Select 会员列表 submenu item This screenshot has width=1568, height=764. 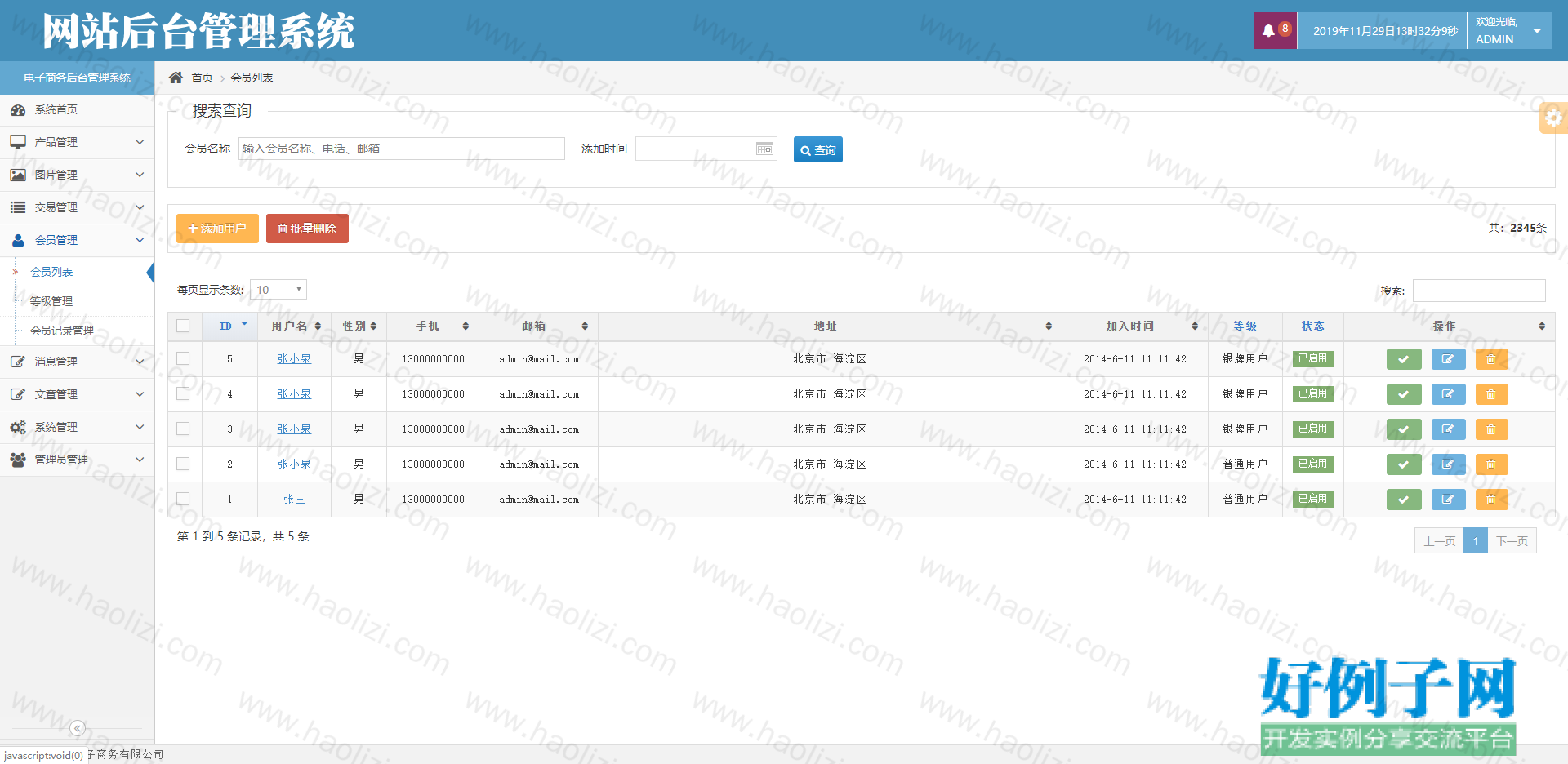pyautogui.click(x=51, y=272)
